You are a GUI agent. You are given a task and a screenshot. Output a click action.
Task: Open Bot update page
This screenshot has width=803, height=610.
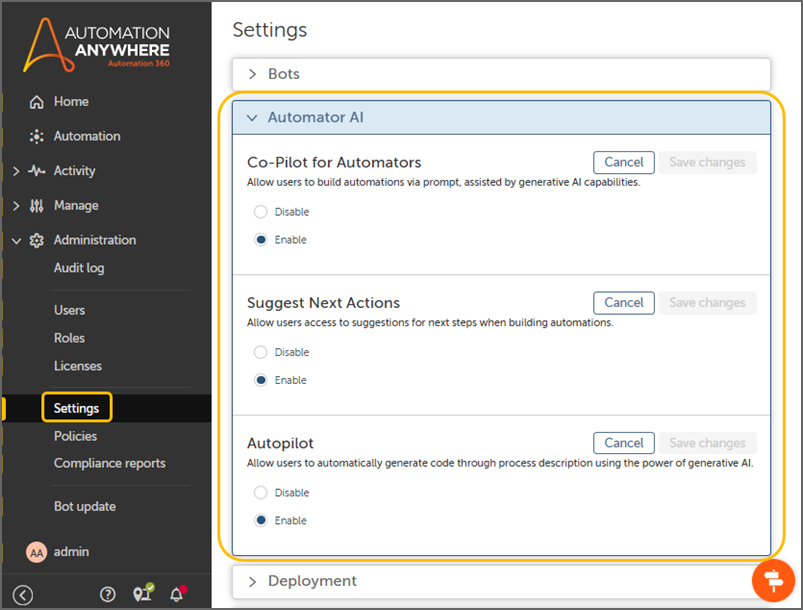click(85, 507)
